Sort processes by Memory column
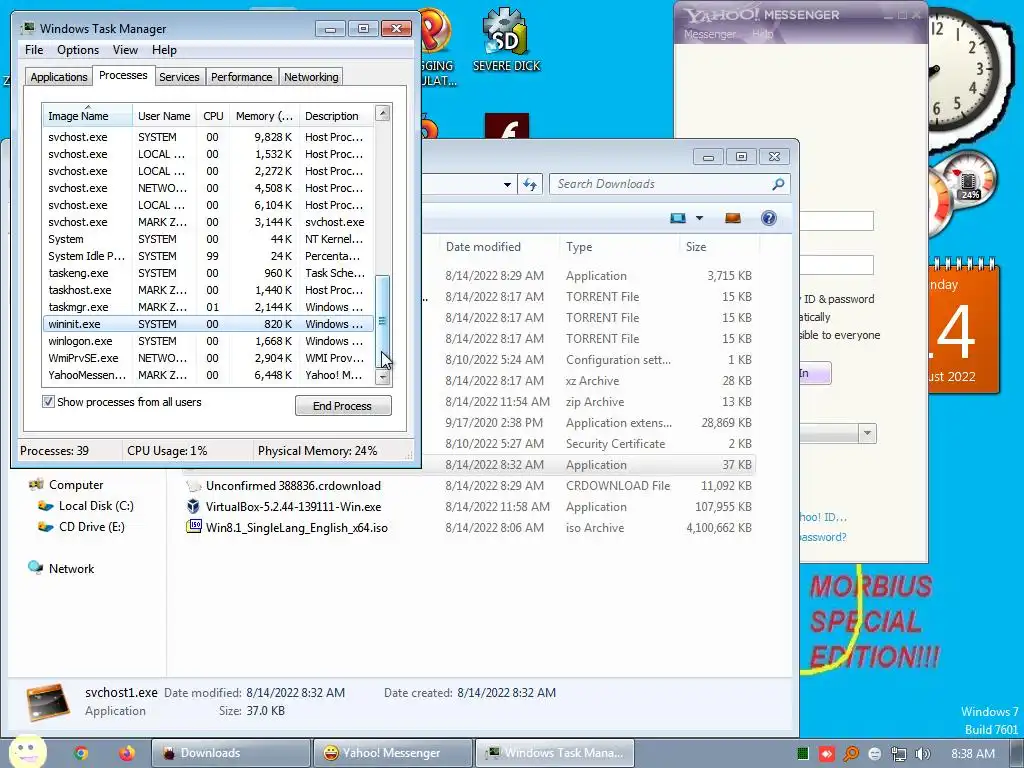 [x=264, y=116]
